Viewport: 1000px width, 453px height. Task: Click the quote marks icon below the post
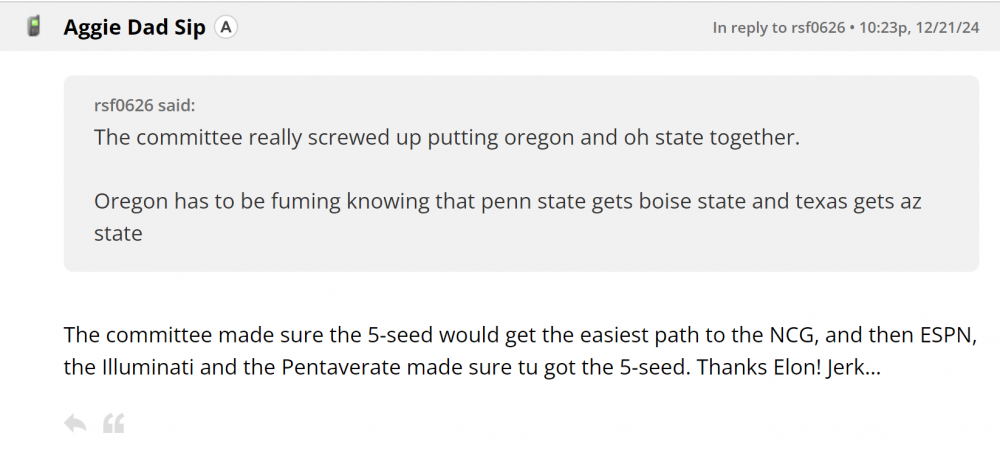pyautogui.click(x=114, y=423)
